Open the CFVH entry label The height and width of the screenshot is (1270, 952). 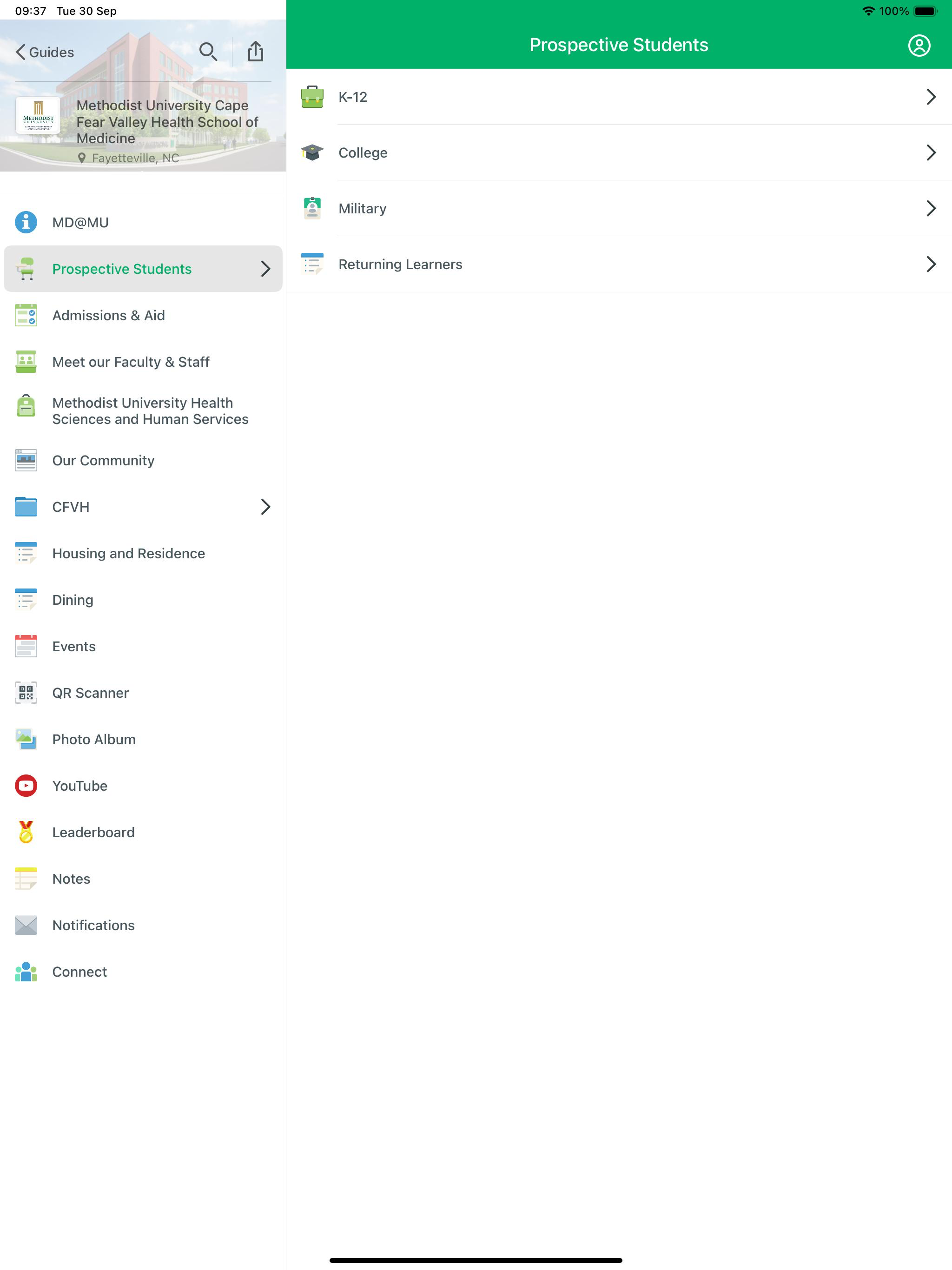pos(71,507)
